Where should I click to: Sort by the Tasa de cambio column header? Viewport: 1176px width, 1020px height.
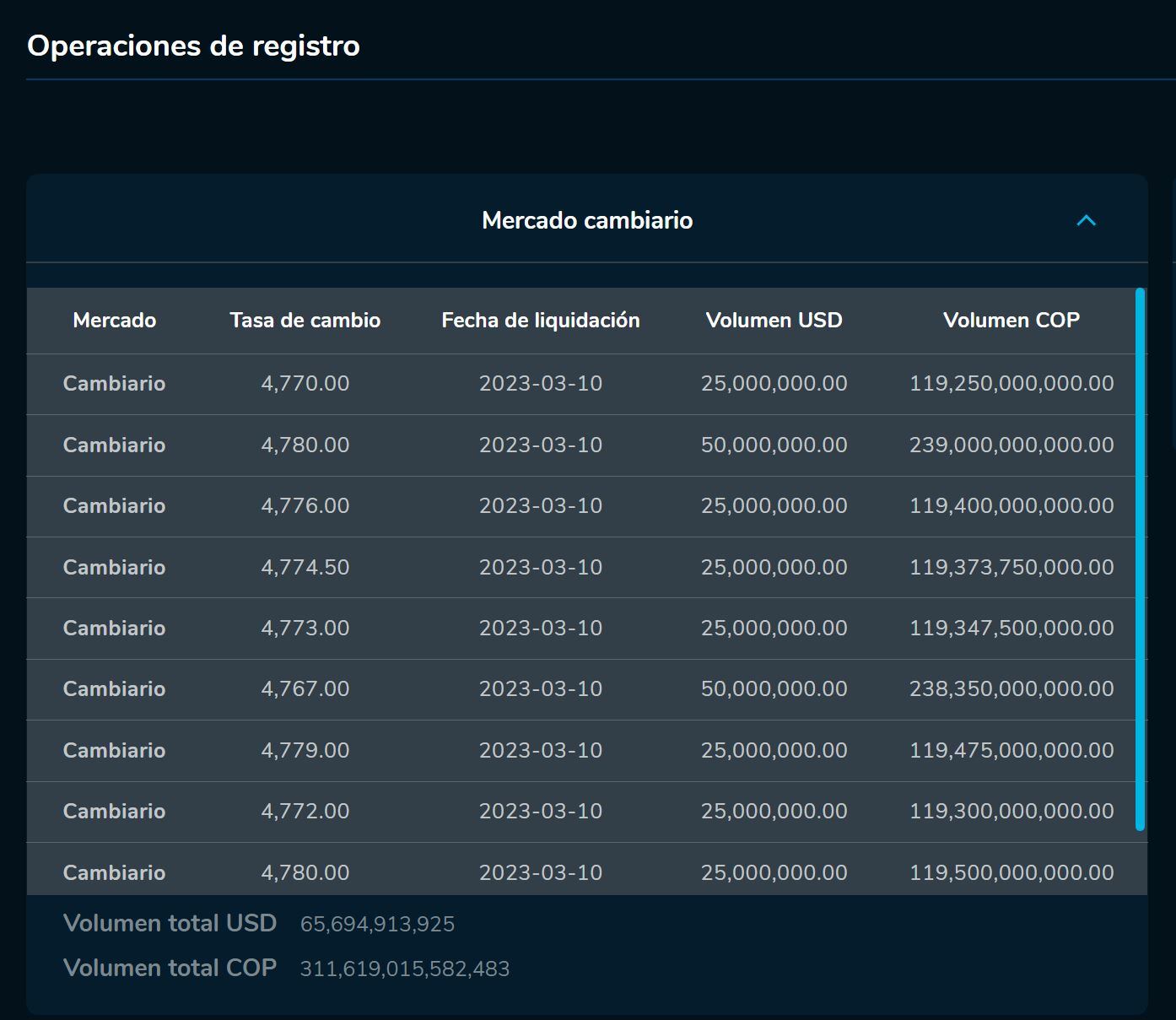305,321
